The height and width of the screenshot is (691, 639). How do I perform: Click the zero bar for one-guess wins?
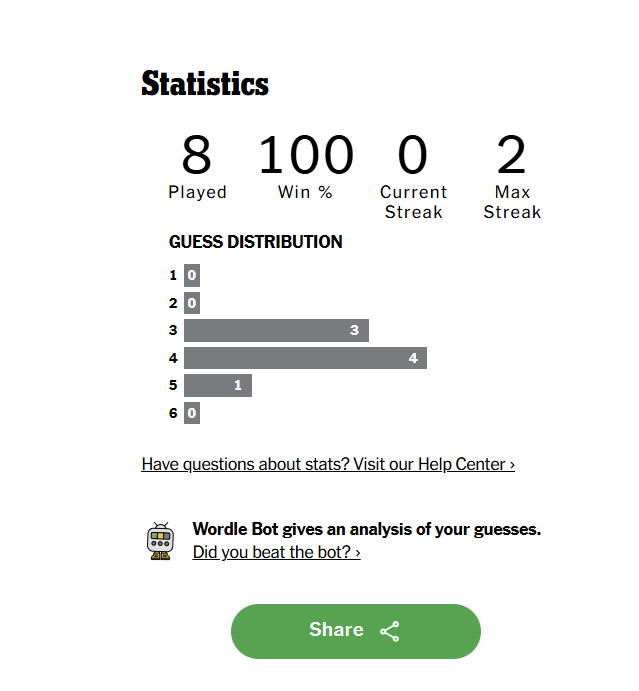click(x=192, y=275)
